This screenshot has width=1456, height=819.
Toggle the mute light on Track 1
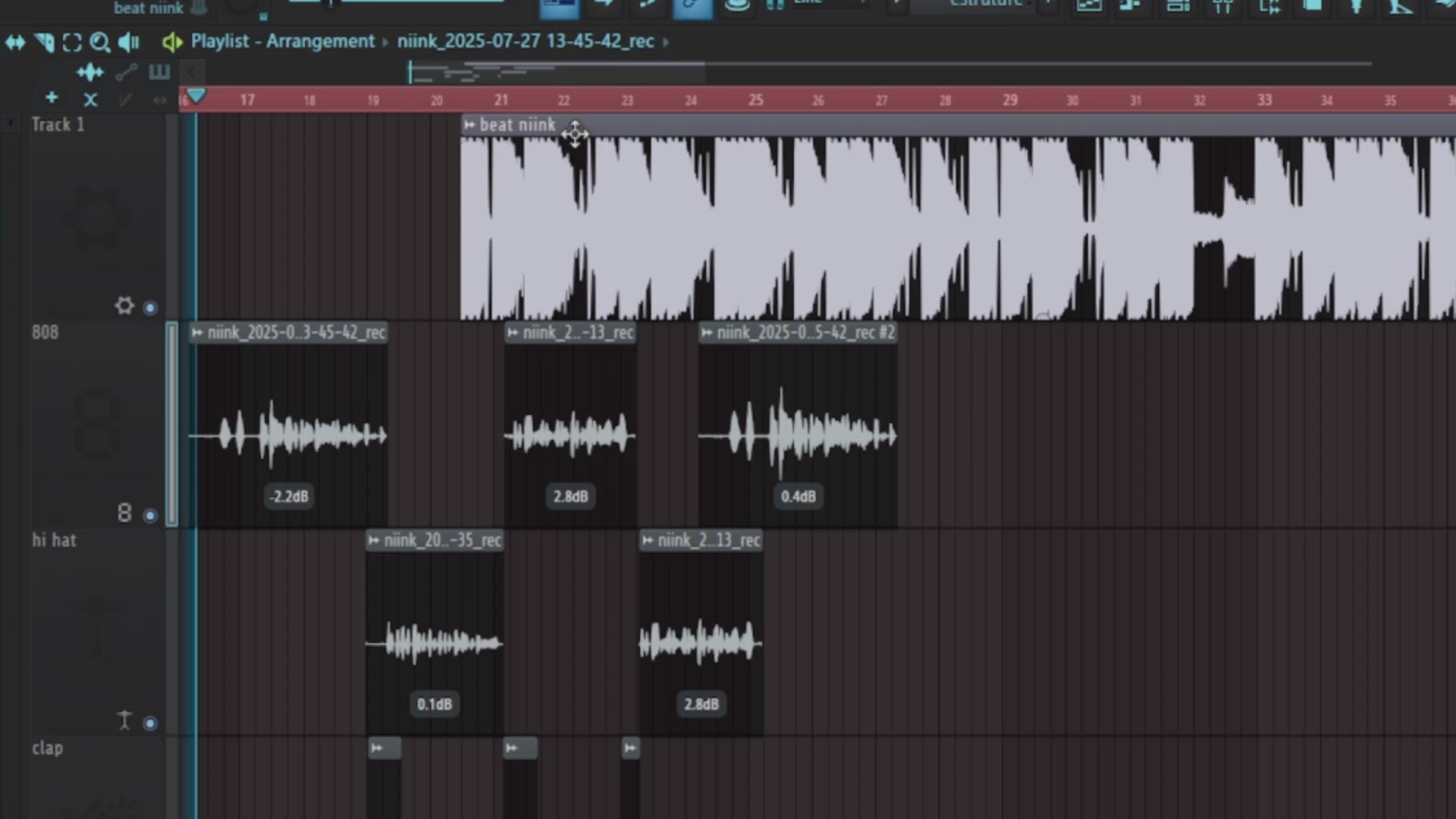[x=150, y=308]
